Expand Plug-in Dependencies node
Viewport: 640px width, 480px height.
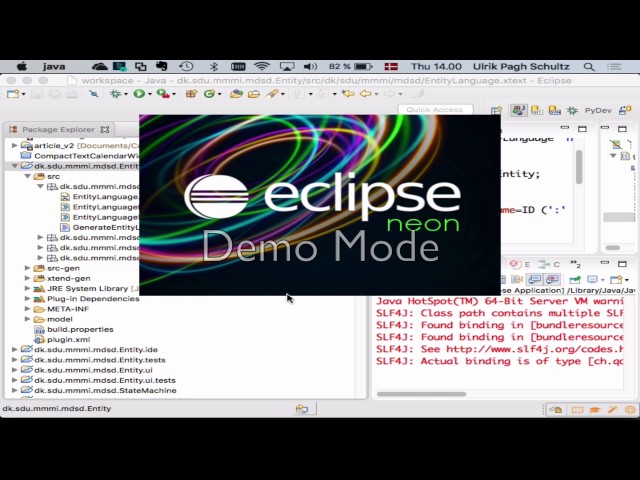tap(27, 298)
